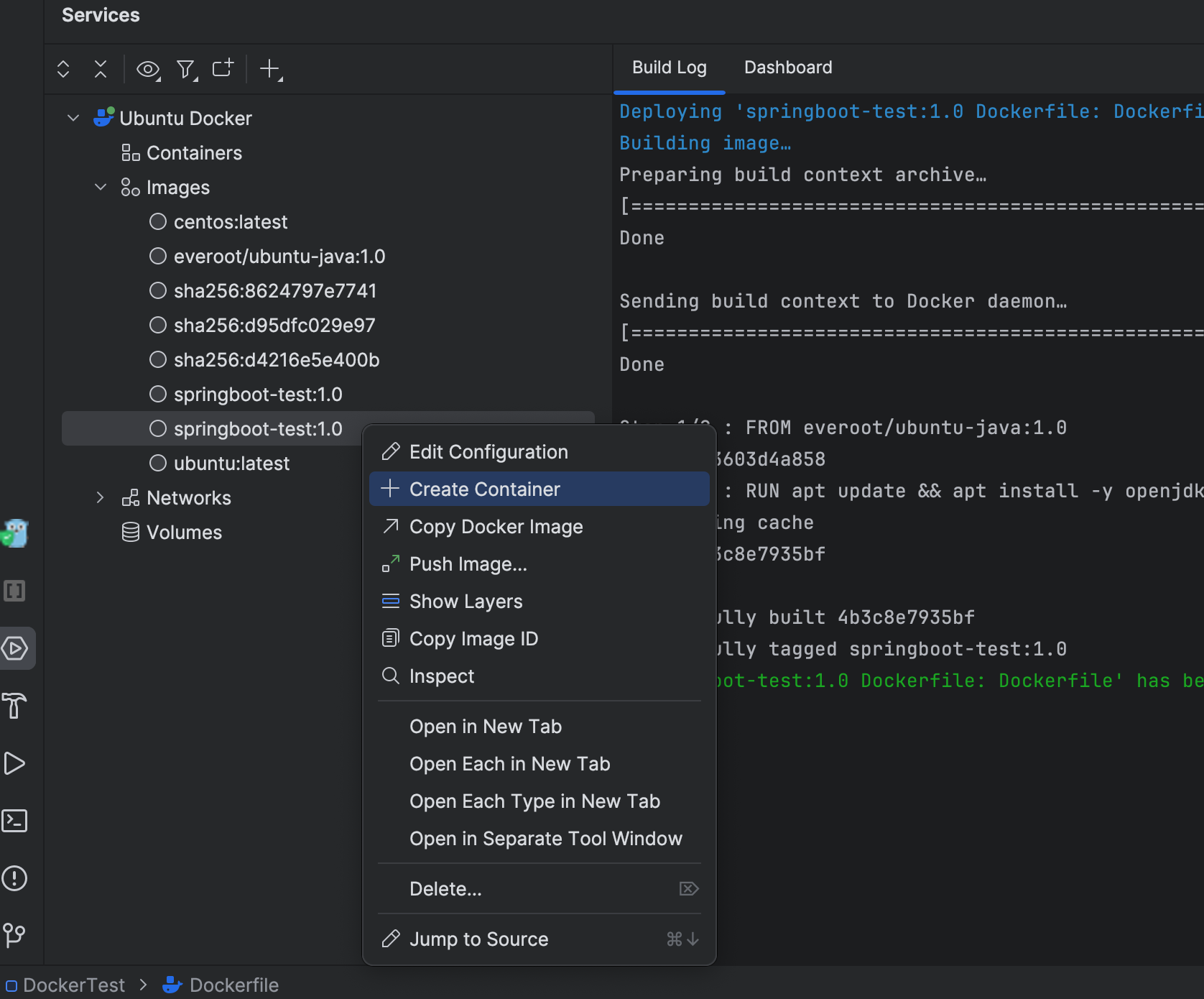The image size is (1204, 999).
Task: Click the 'tagged springboot-test:1.0' log line
Action: pyautogui.click(x=891, y=649)
